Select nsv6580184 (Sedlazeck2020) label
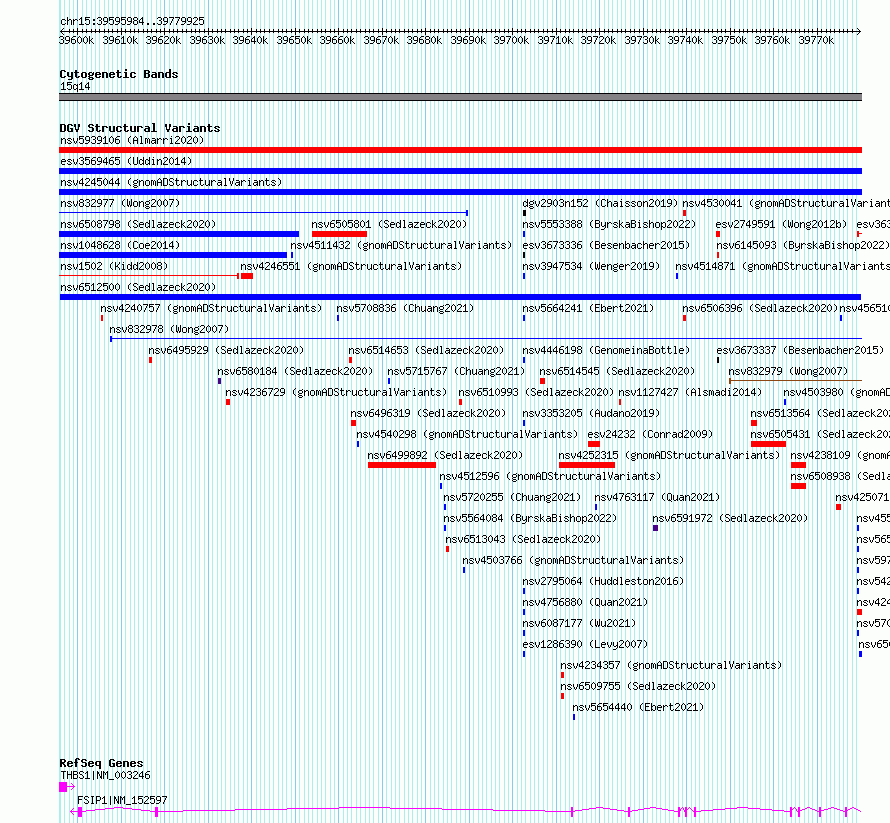This screenshot has width=890, height=823. pos(295,371)
